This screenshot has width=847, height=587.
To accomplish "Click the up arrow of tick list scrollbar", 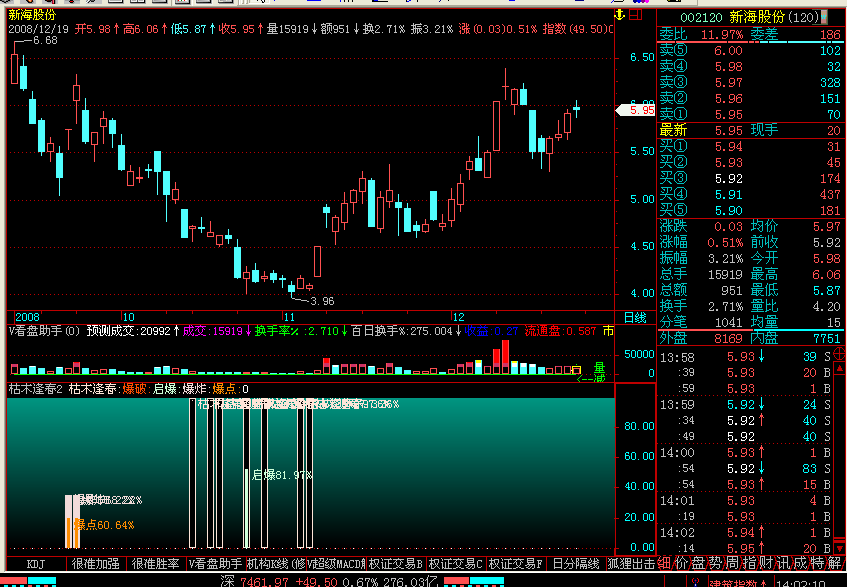I will point(839,368).
